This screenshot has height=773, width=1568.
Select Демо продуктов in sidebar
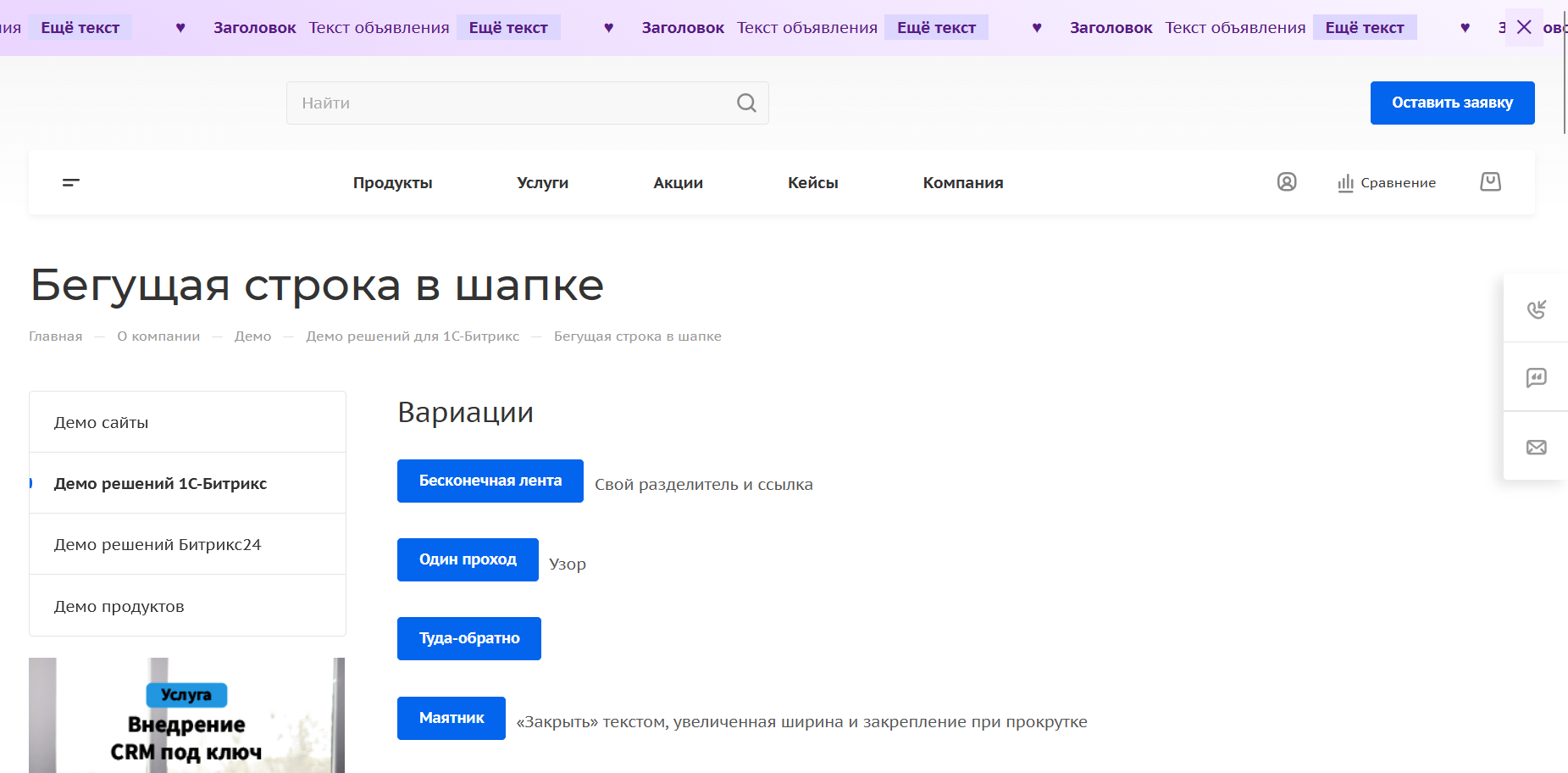pos(187,606)
